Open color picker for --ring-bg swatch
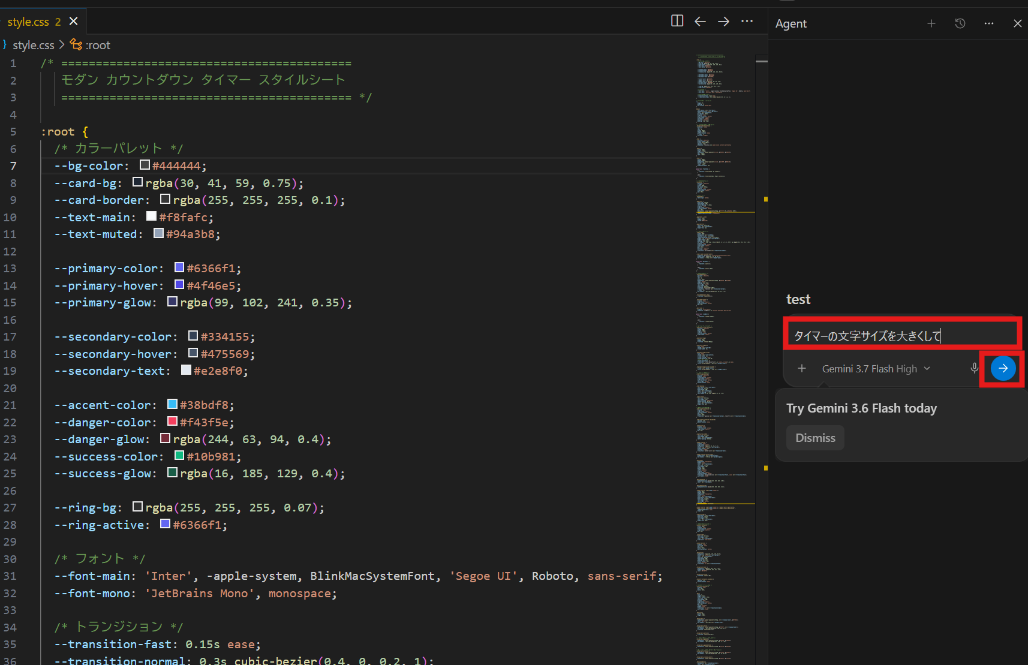The image size is (1028, 665). point(138,507)
